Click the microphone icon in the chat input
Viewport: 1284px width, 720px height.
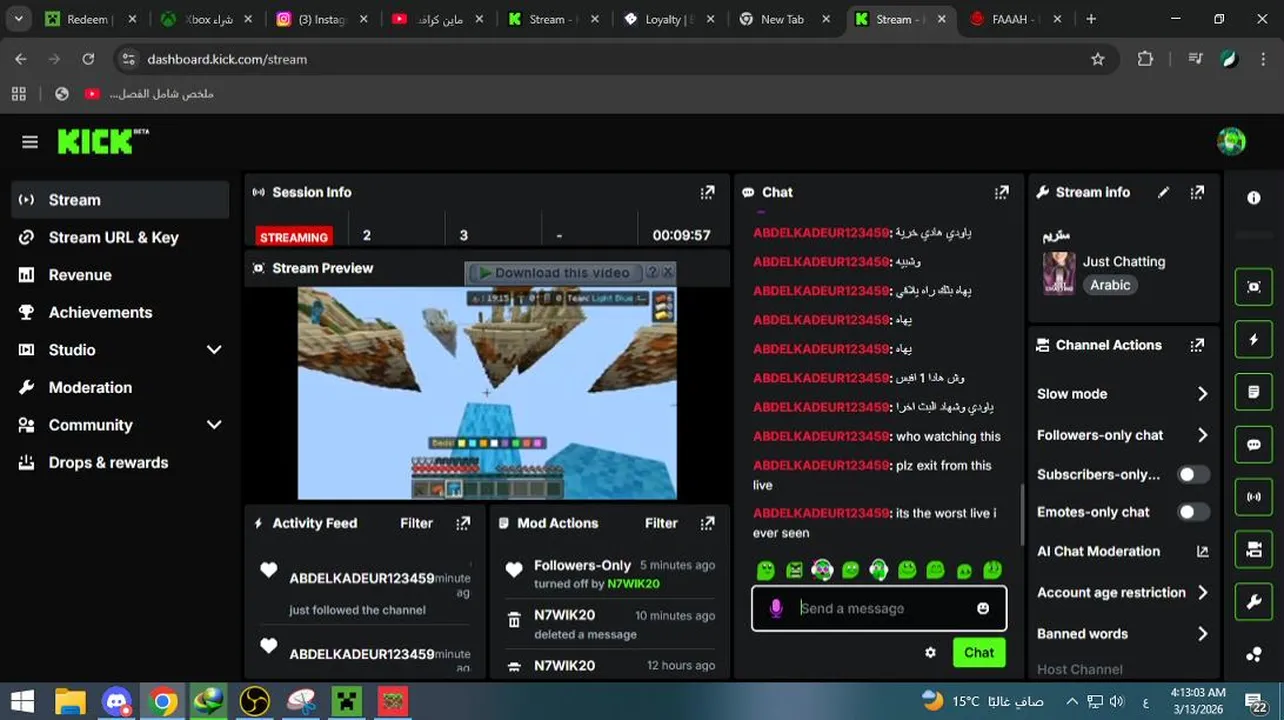click(776, 608)
